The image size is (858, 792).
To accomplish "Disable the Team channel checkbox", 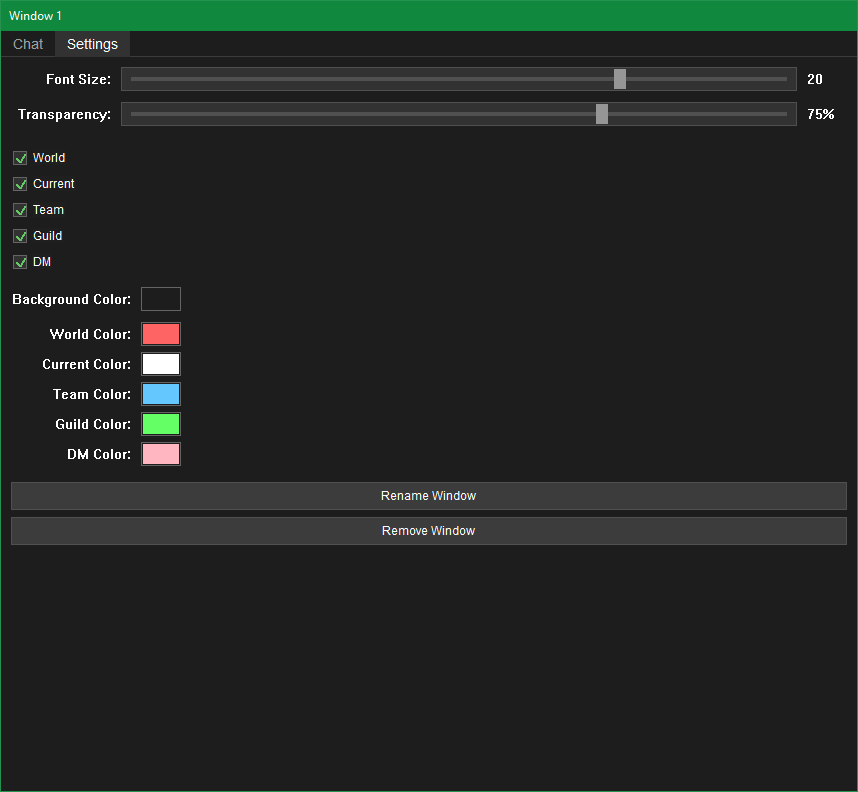I will tap(20, 210).
